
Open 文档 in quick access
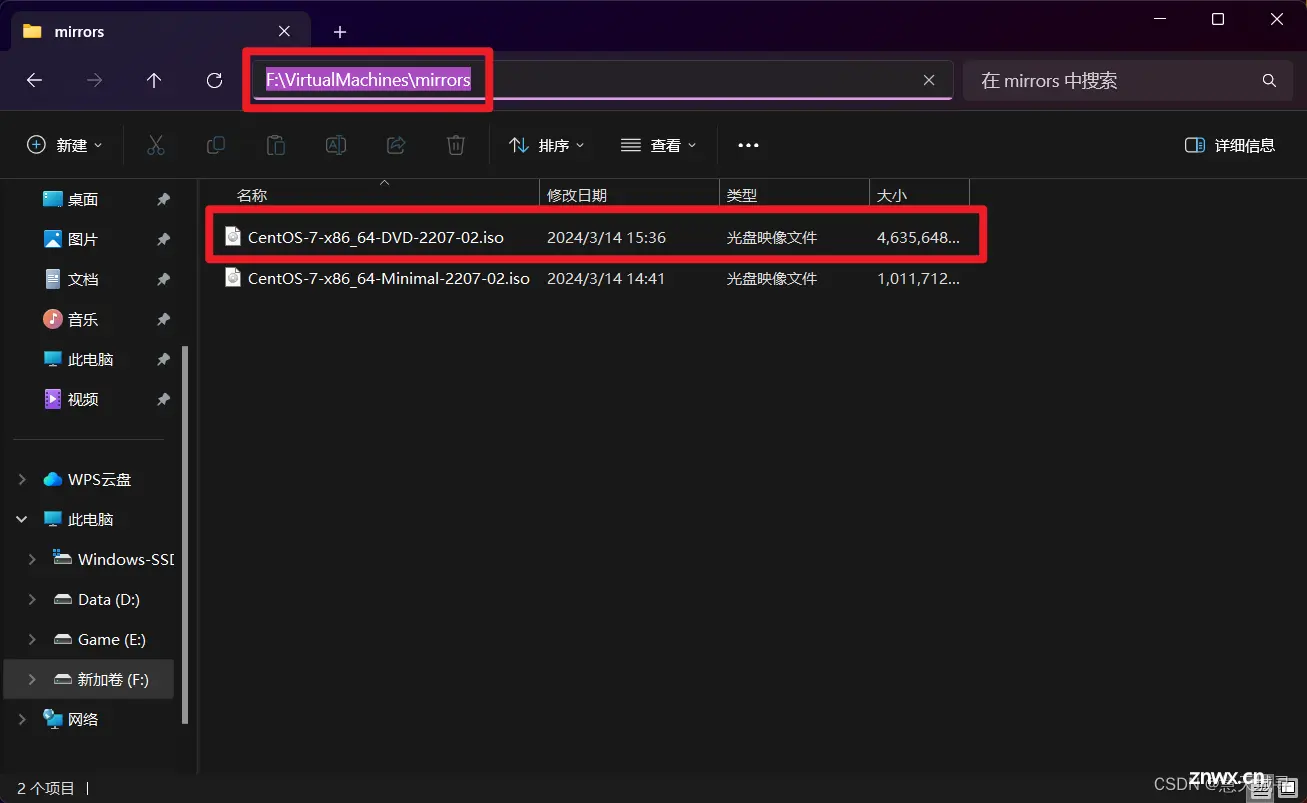tap(83, 279)
